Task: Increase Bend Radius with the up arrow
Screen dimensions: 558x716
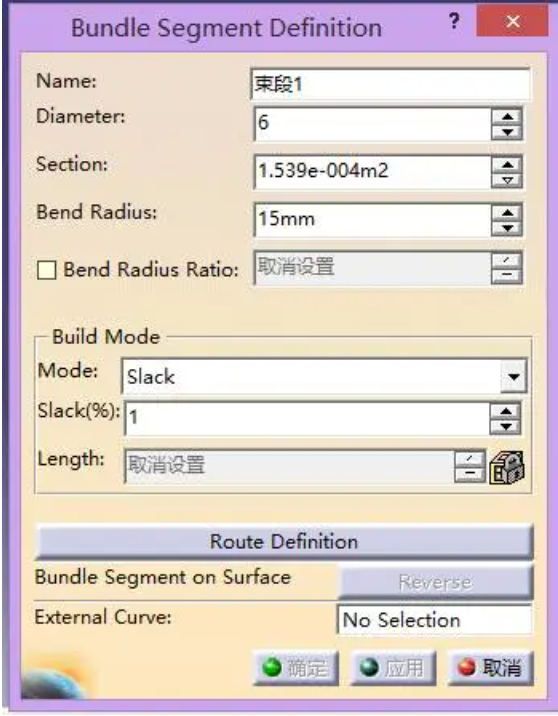Action: click(507, 212)
